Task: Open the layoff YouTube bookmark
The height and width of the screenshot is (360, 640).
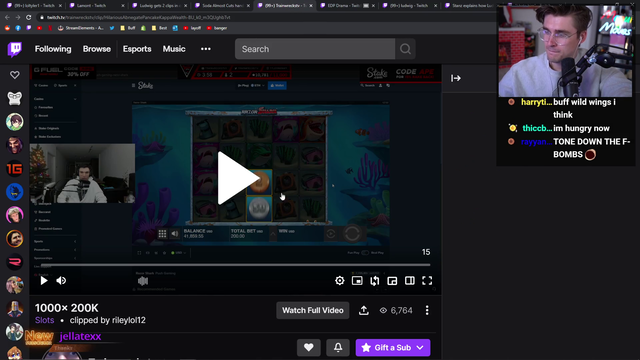Action: (x=192, y=28)
